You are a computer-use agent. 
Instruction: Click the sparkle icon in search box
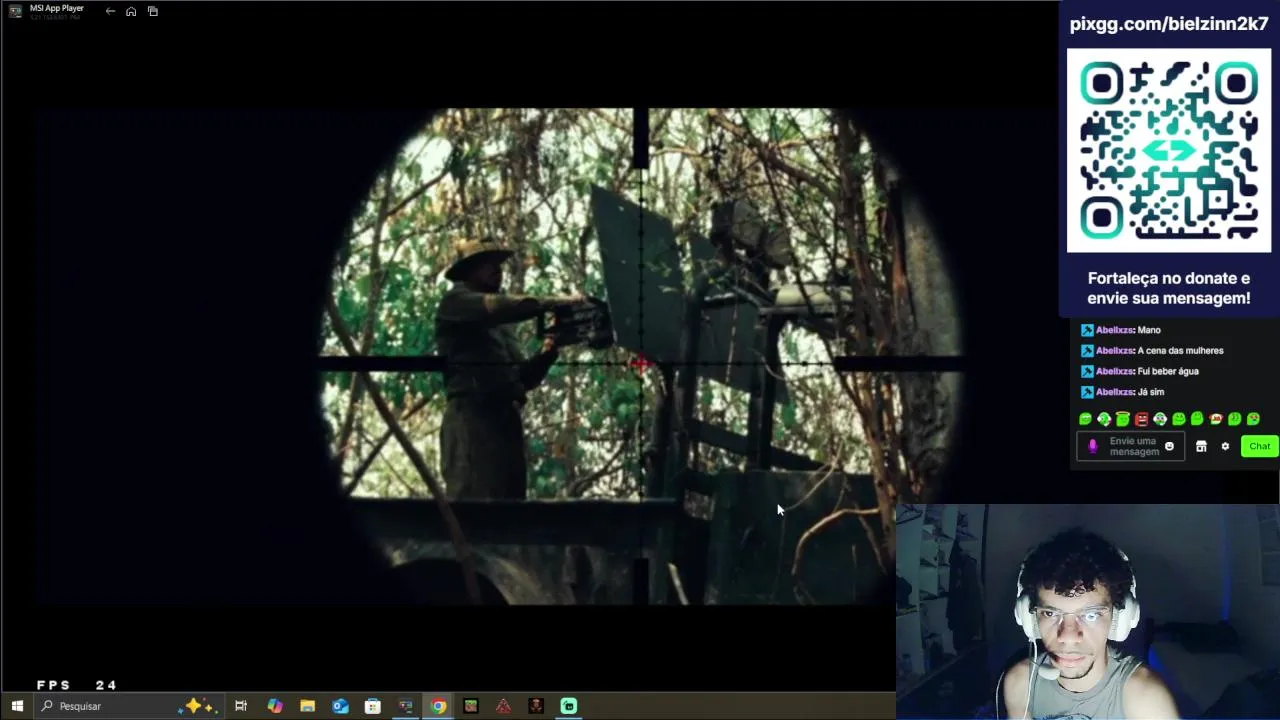coord(197,706)
